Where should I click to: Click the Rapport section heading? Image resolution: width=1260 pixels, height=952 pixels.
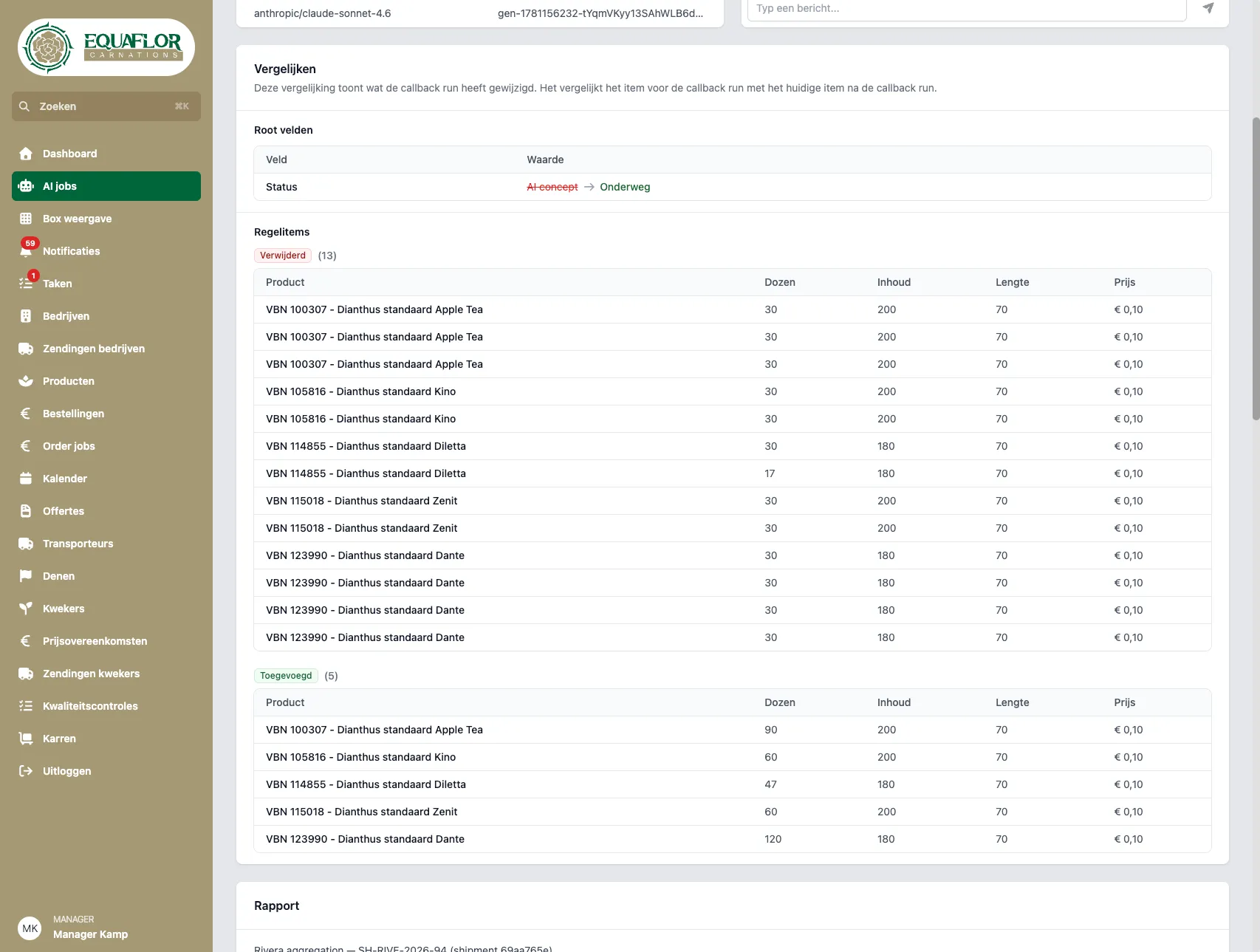click(x=277, y=905)
